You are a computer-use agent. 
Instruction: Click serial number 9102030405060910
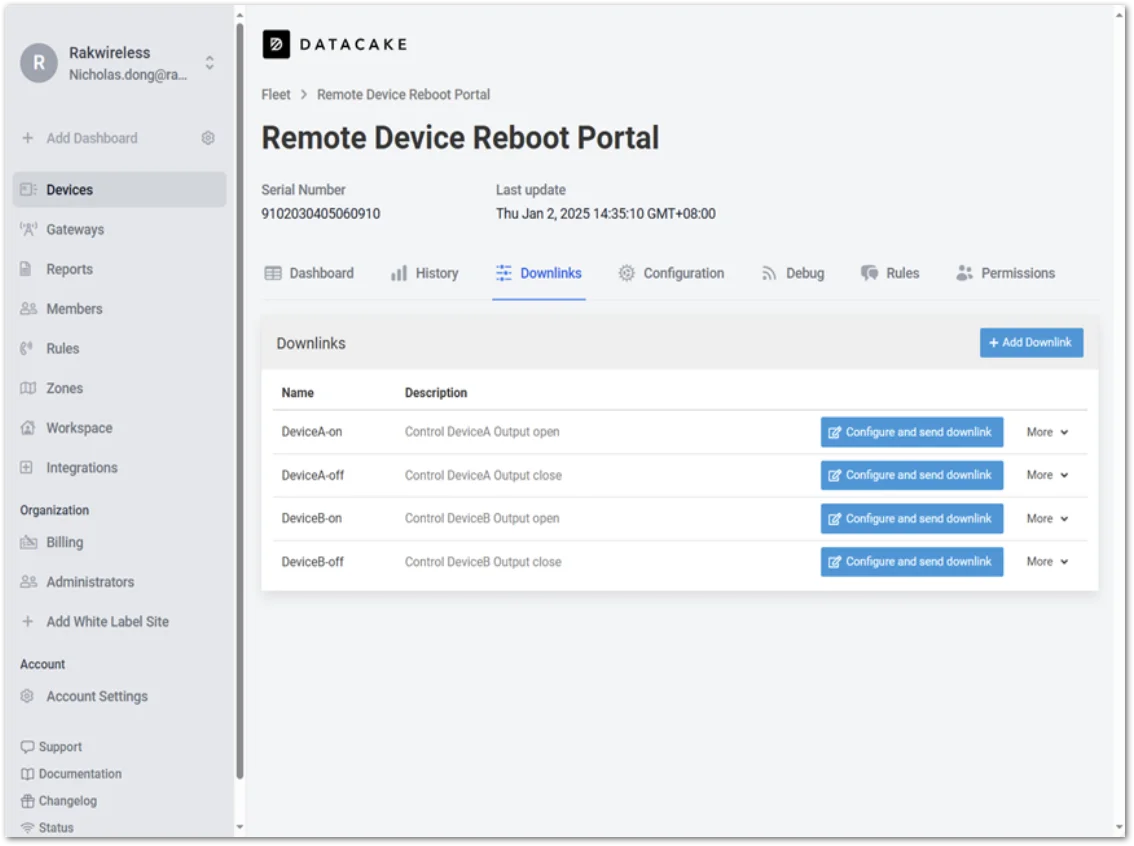click(x=320, y=214)
